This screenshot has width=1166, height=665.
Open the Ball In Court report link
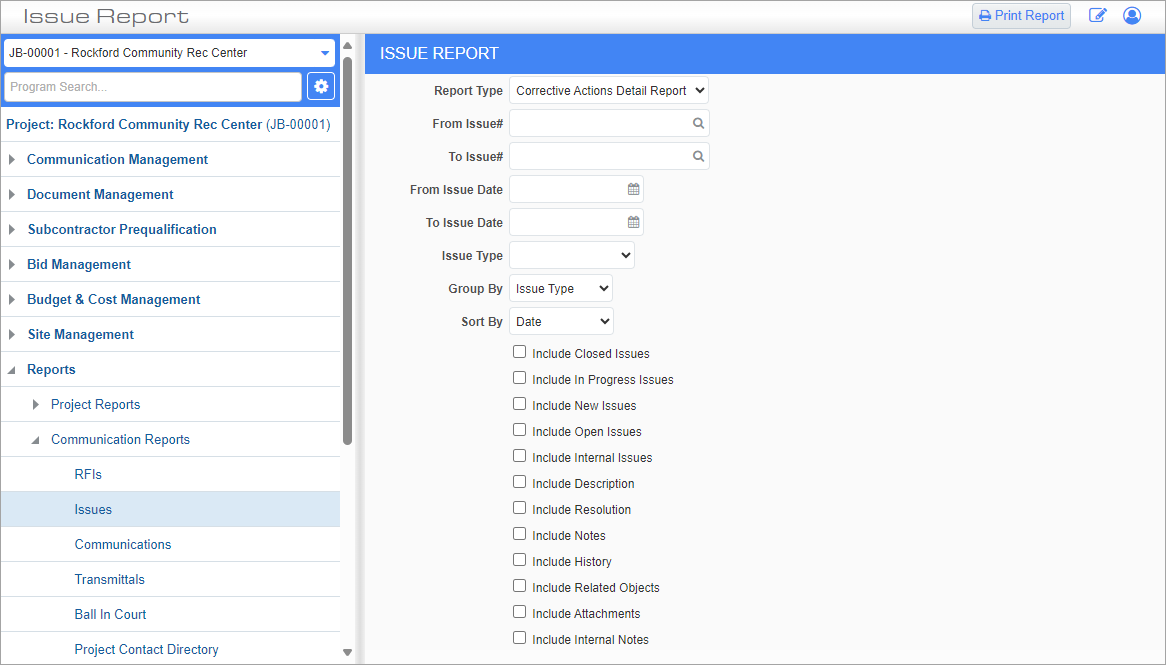coord(110,614)
